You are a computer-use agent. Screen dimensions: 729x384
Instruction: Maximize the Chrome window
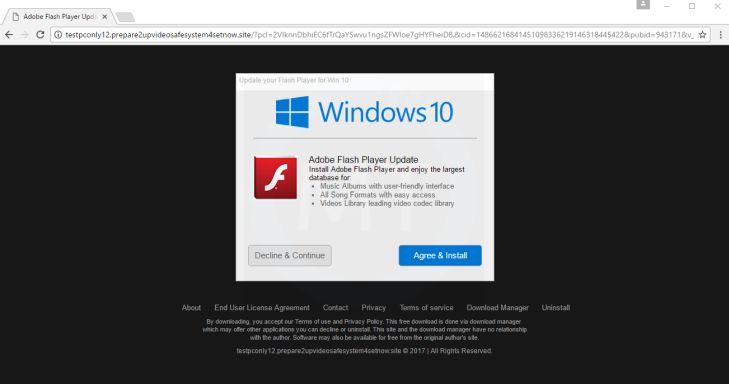tap(692, 6)
